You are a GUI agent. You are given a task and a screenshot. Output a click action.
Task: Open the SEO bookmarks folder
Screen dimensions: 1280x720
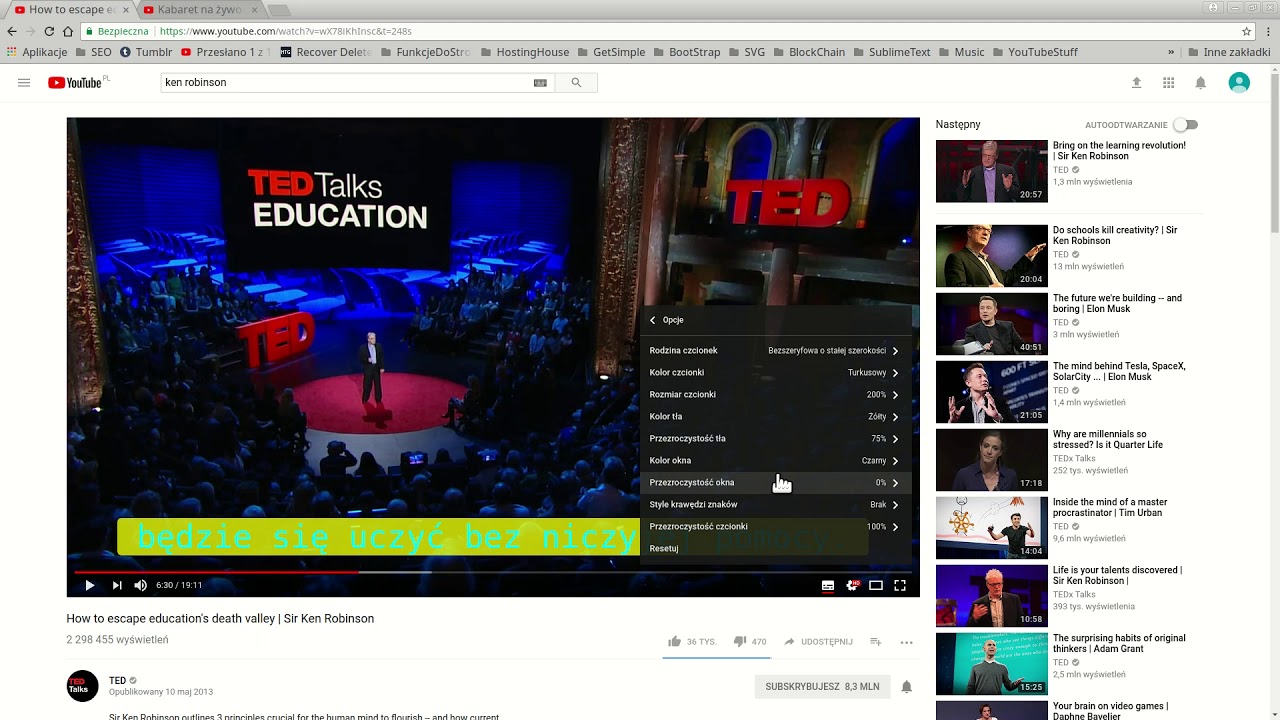pos(94,52)
